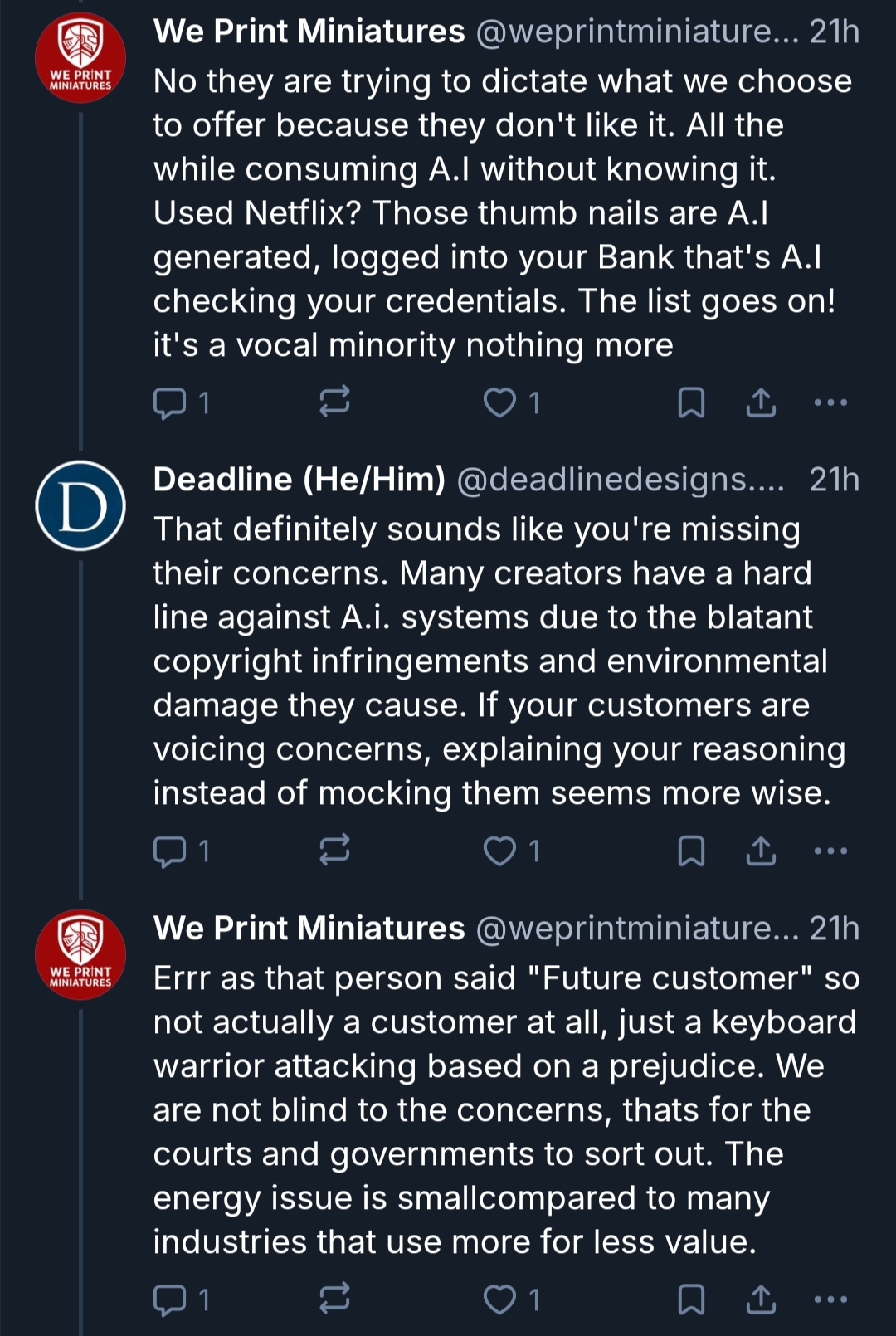Open the @deadlinedesigns handle link
The height and width of the screenshot is (1336, 896).
click(x=620, y=480)
